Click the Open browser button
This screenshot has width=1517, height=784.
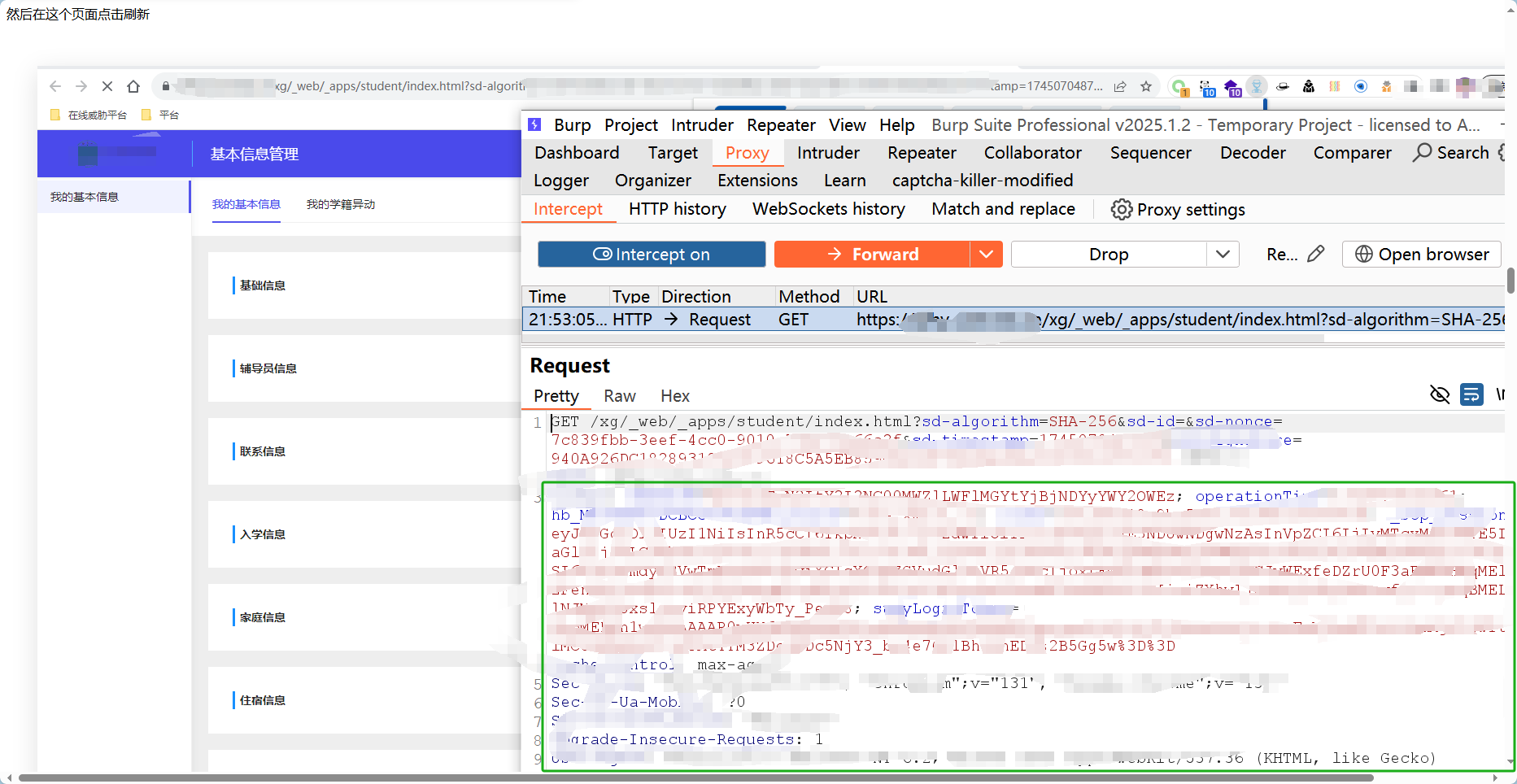pos(1422,254)
